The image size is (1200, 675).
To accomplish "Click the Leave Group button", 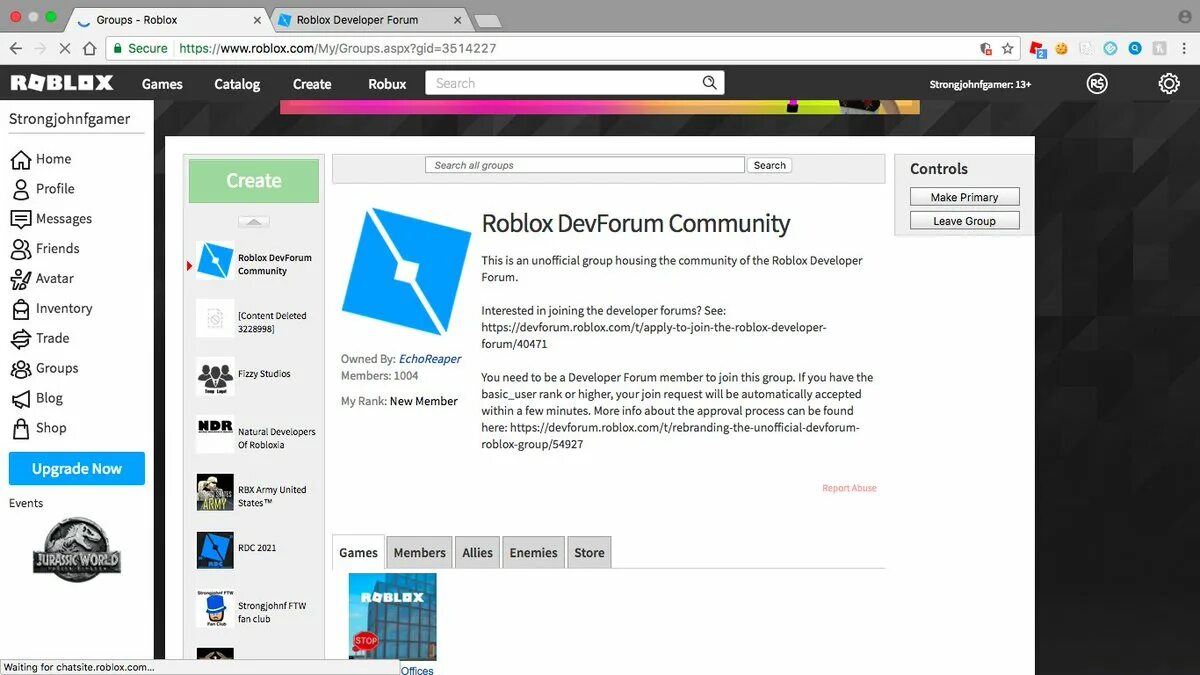I will pyautogui.click(x=965, y=221).
